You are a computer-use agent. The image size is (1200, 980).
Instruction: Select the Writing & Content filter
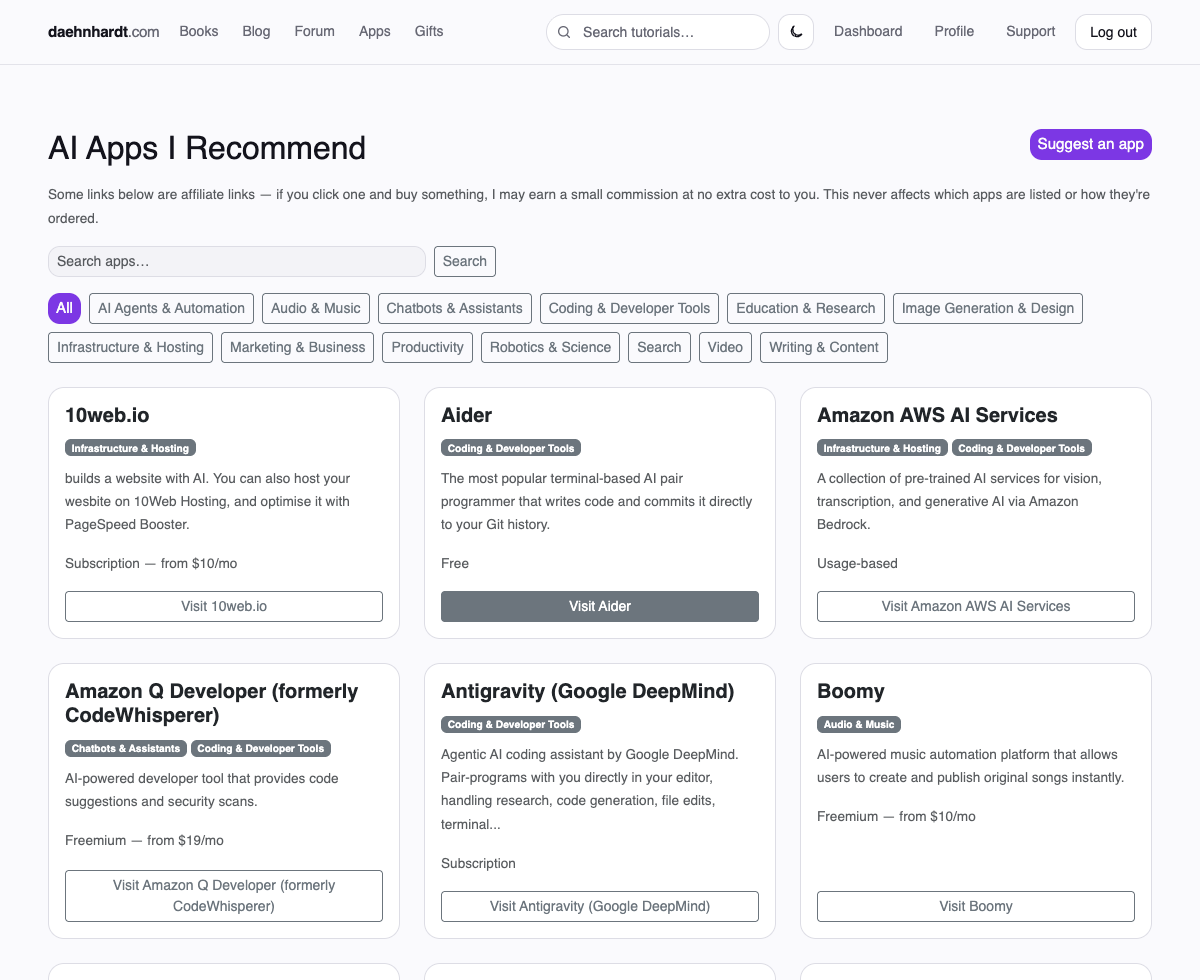coord(824,347)
